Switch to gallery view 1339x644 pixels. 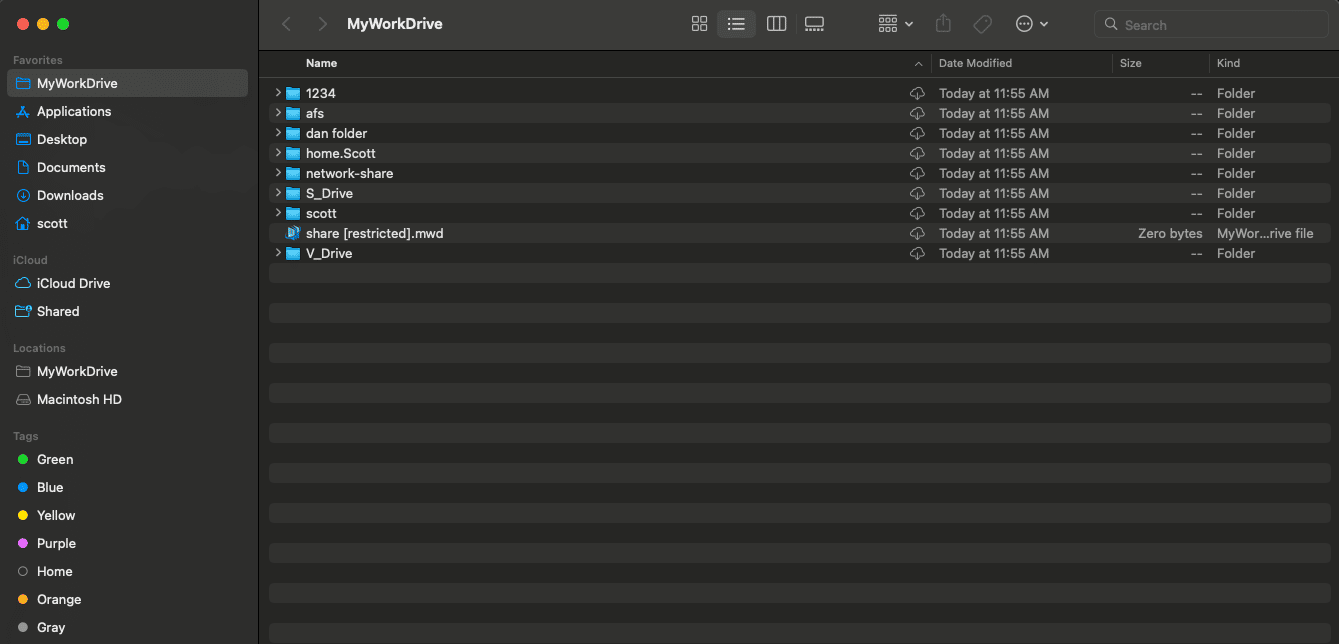(x=814, y=24)
